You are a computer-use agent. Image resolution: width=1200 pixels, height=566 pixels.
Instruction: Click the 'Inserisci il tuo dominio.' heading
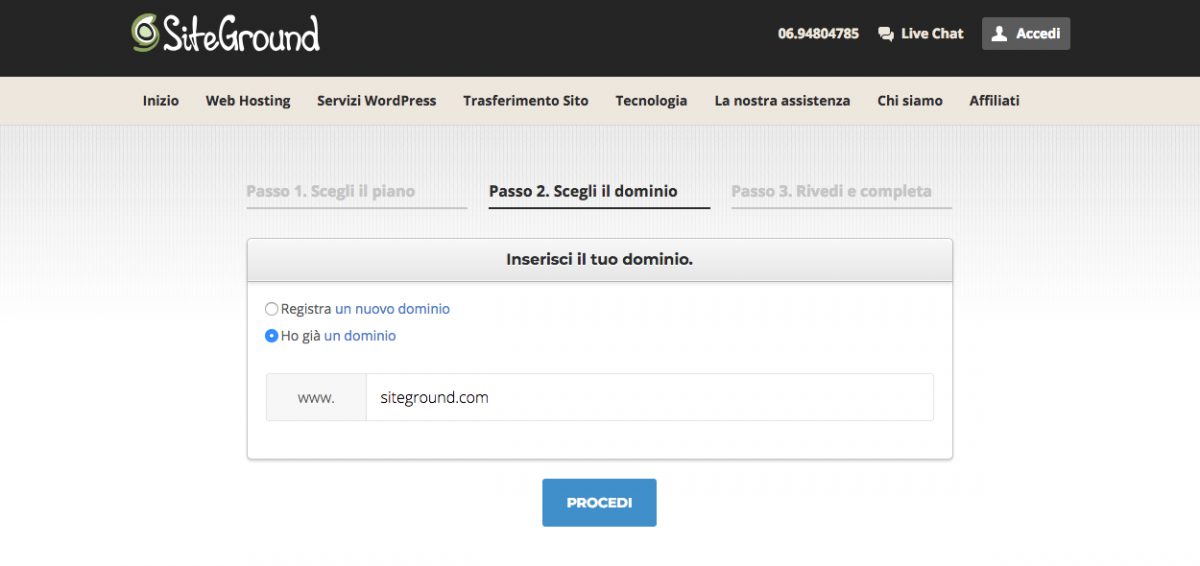600,259
